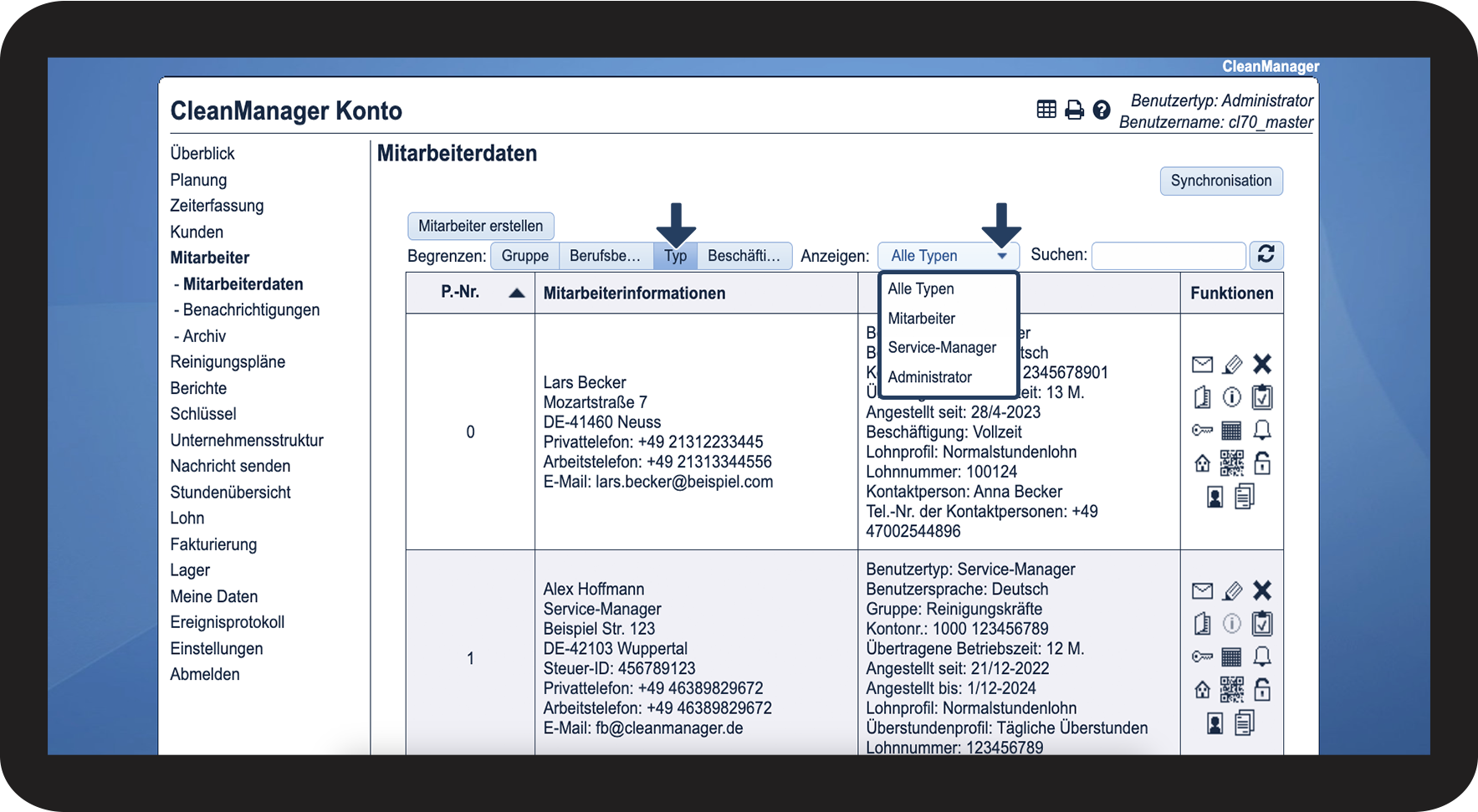Choose Alle Typen in the dropdown list
The image size is (1478, 812).
click(x=921, y=289)
